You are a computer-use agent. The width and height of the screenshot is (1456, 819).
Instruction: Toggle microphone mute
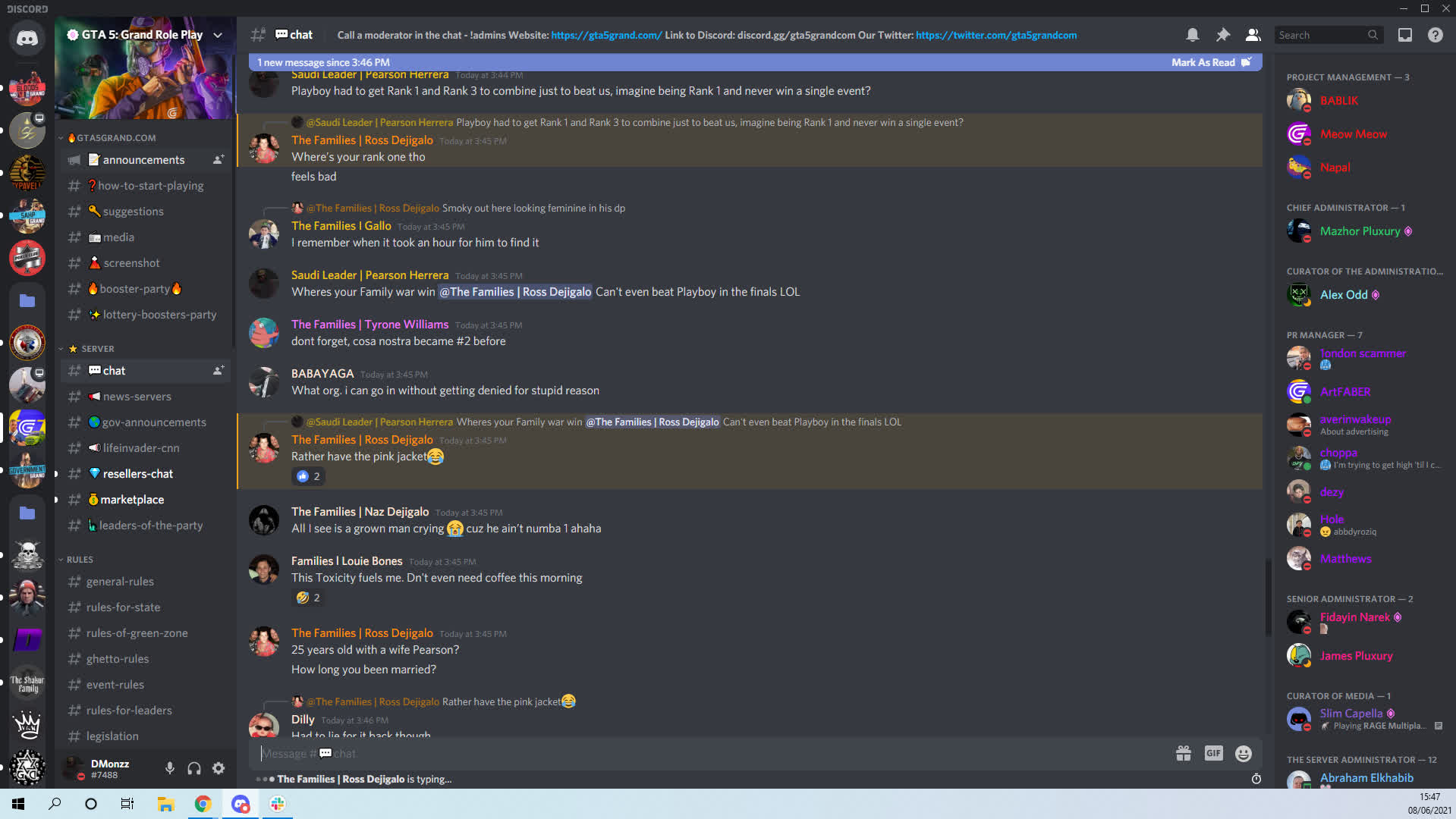coord(170,768)
